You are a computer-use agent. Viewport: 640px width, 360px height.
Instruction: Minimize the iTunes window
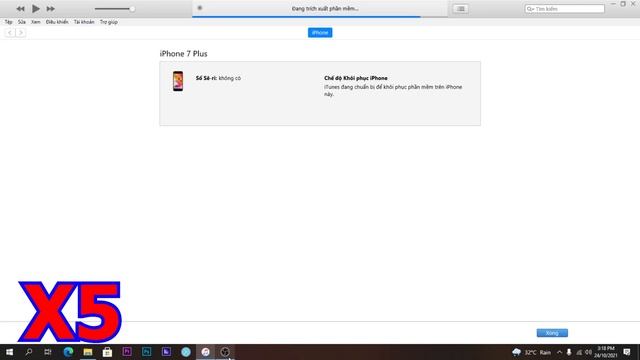pyautogui.click(x=613, y=4)
